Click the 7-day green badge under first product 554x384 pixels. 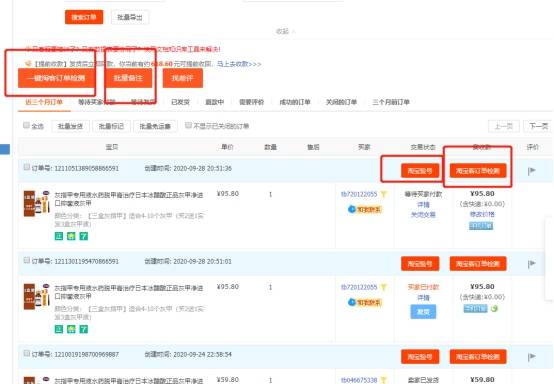[83, 236]
